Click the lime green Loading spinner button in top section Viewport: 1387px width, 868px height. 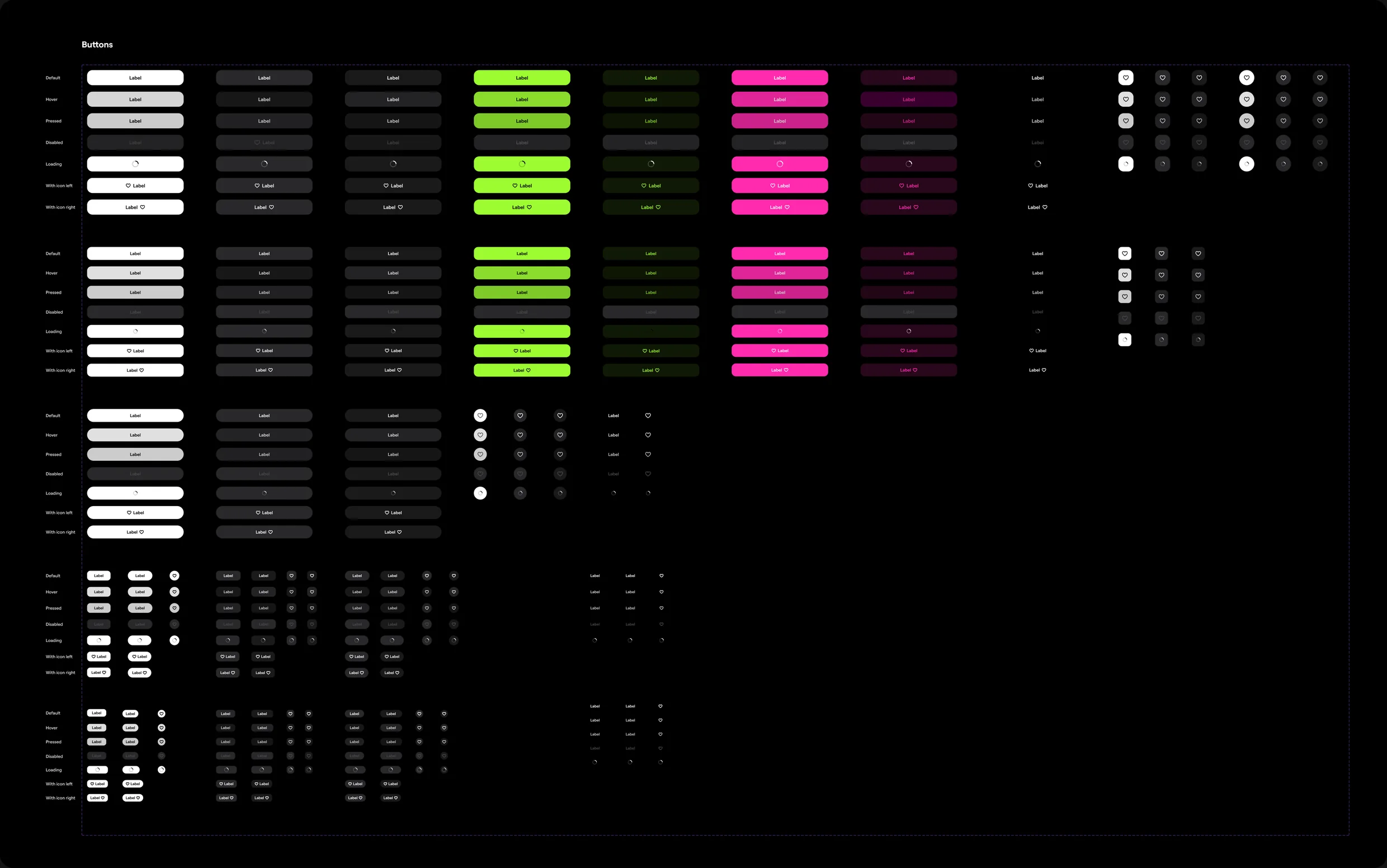click(x=522, y=164)
